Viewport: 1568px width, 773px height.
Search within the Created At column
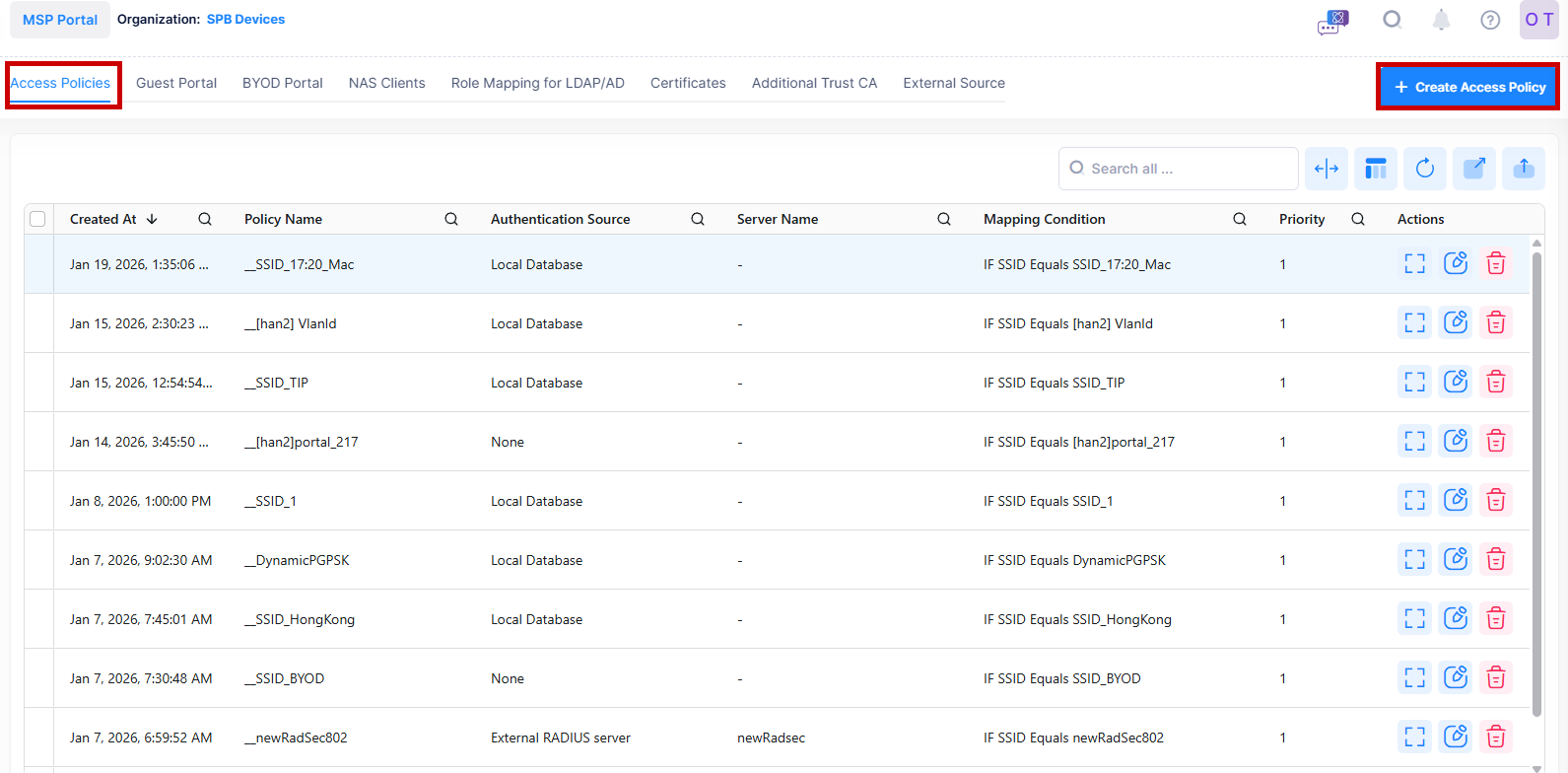[205, 219]
